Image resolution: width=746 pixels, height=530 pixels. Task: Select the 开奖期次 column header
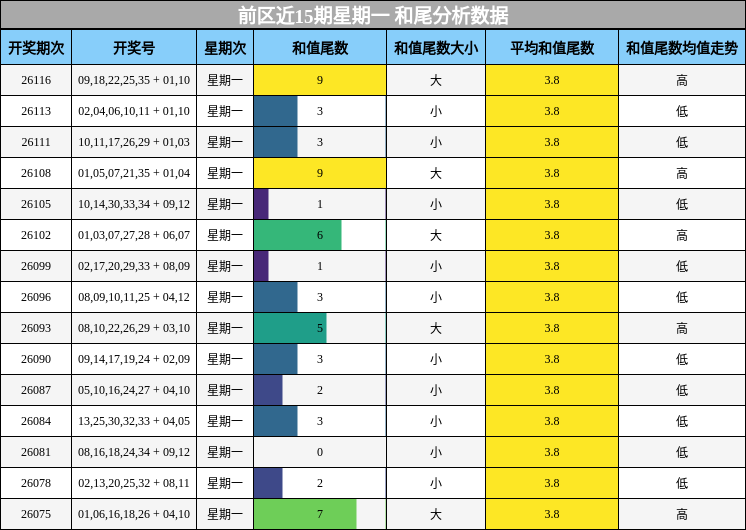click(36, 48)
